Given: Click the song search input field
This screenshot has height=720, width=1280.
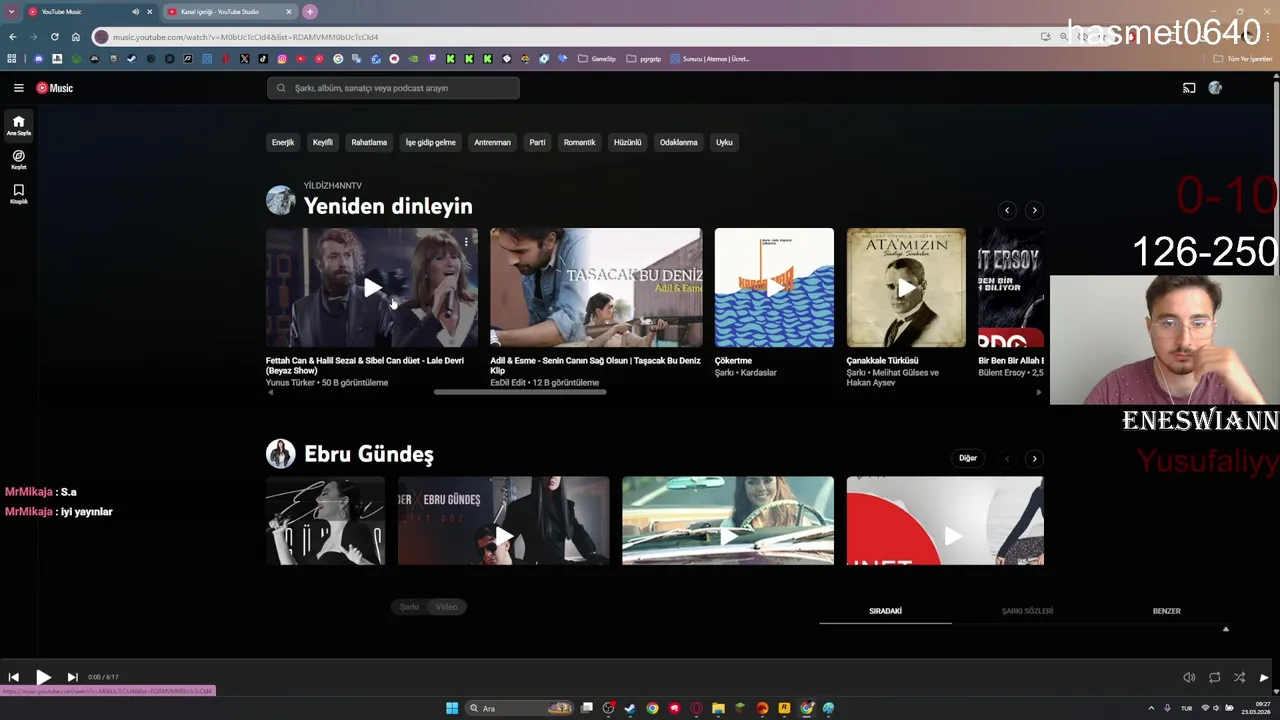Looking at the screenshot, I should [393, 88].
